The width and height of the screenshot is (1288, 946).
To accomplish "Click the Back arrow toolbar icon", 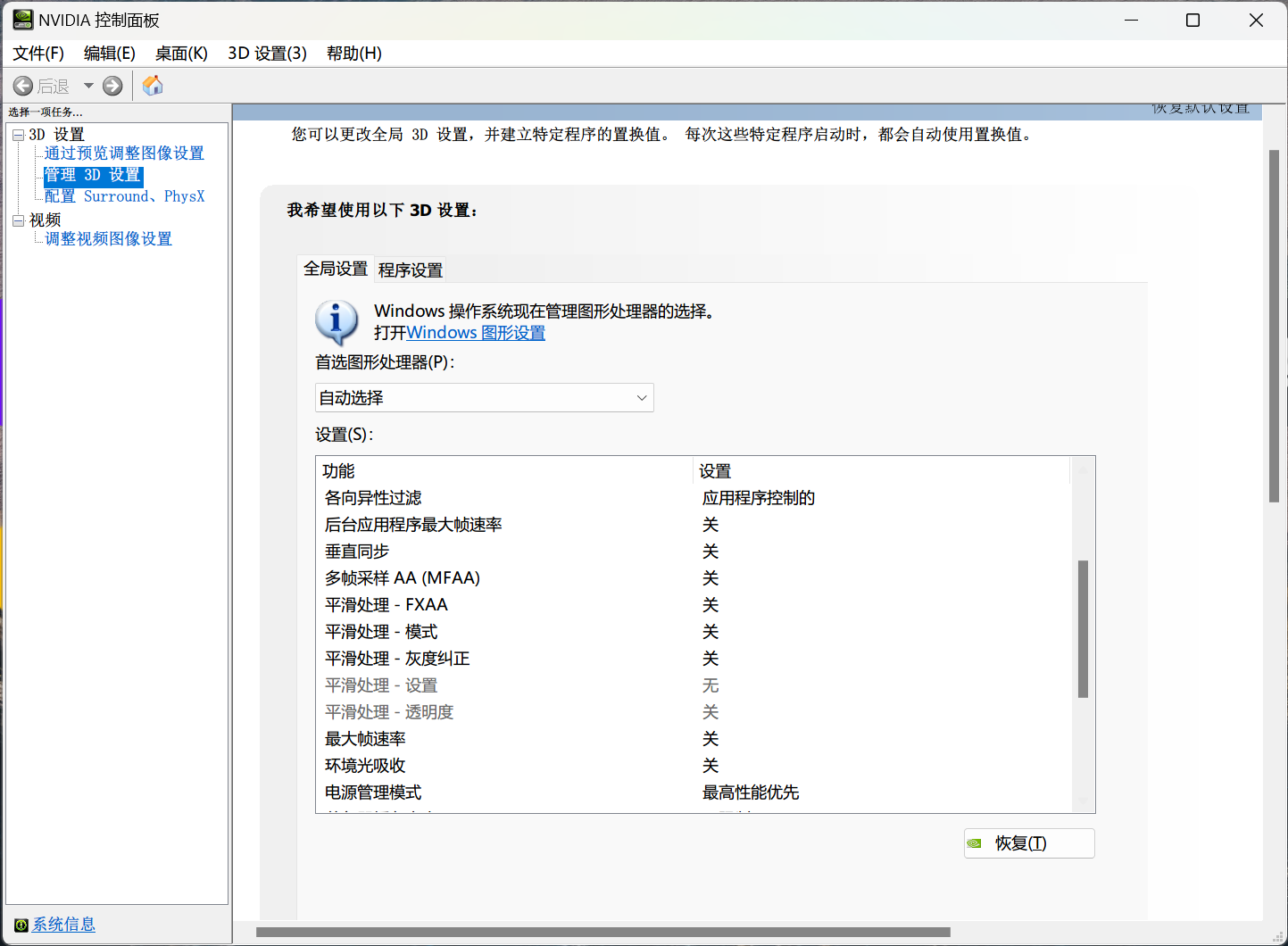I will click(x=23, y=86).
